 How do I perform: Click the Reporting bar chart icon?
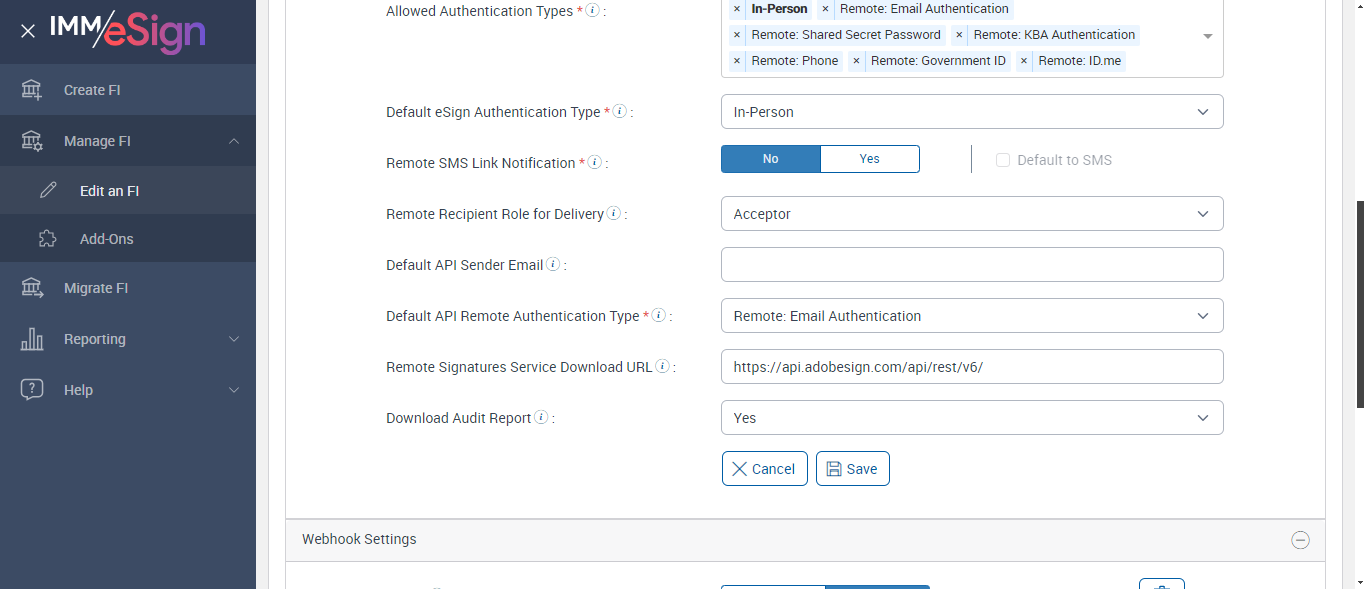point(32,339)
